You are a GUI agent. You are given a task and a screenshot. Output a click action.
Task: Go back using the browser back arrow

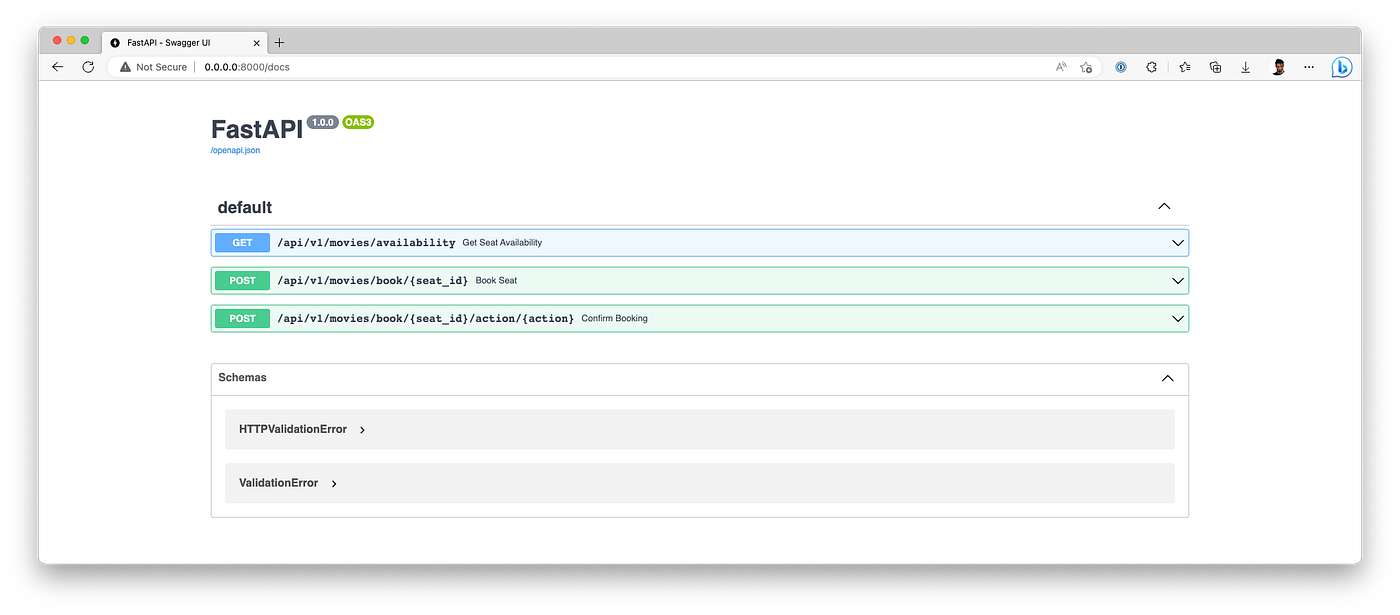[x=57, y=67]
